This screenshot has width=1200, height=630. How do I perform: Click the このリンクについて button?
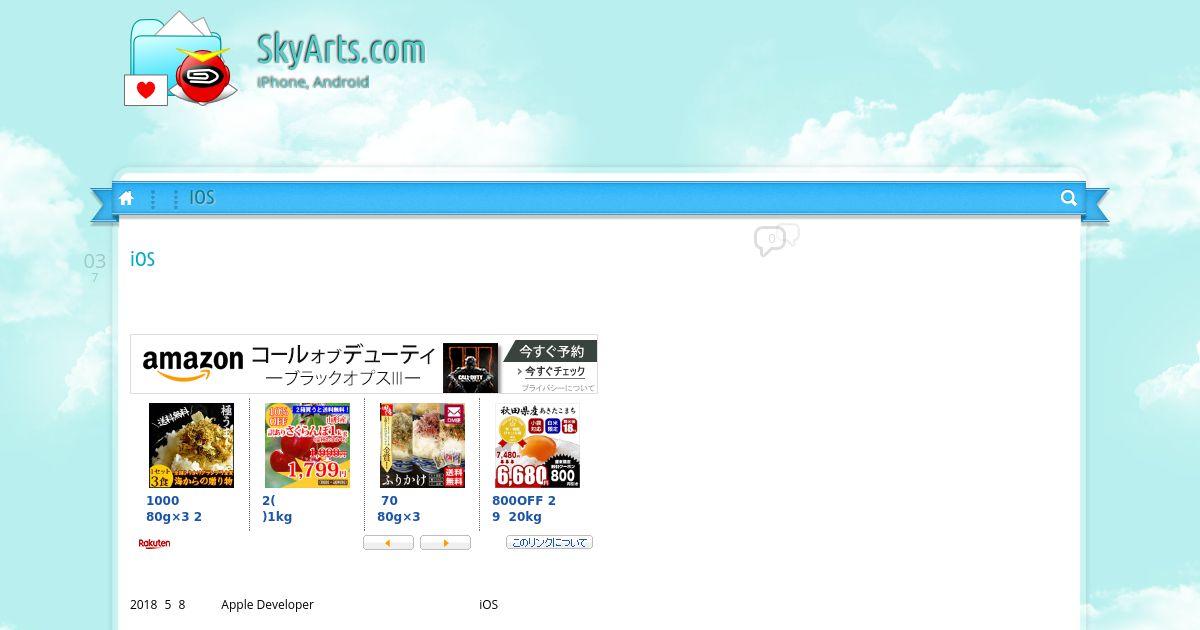(x=549, y=543)
